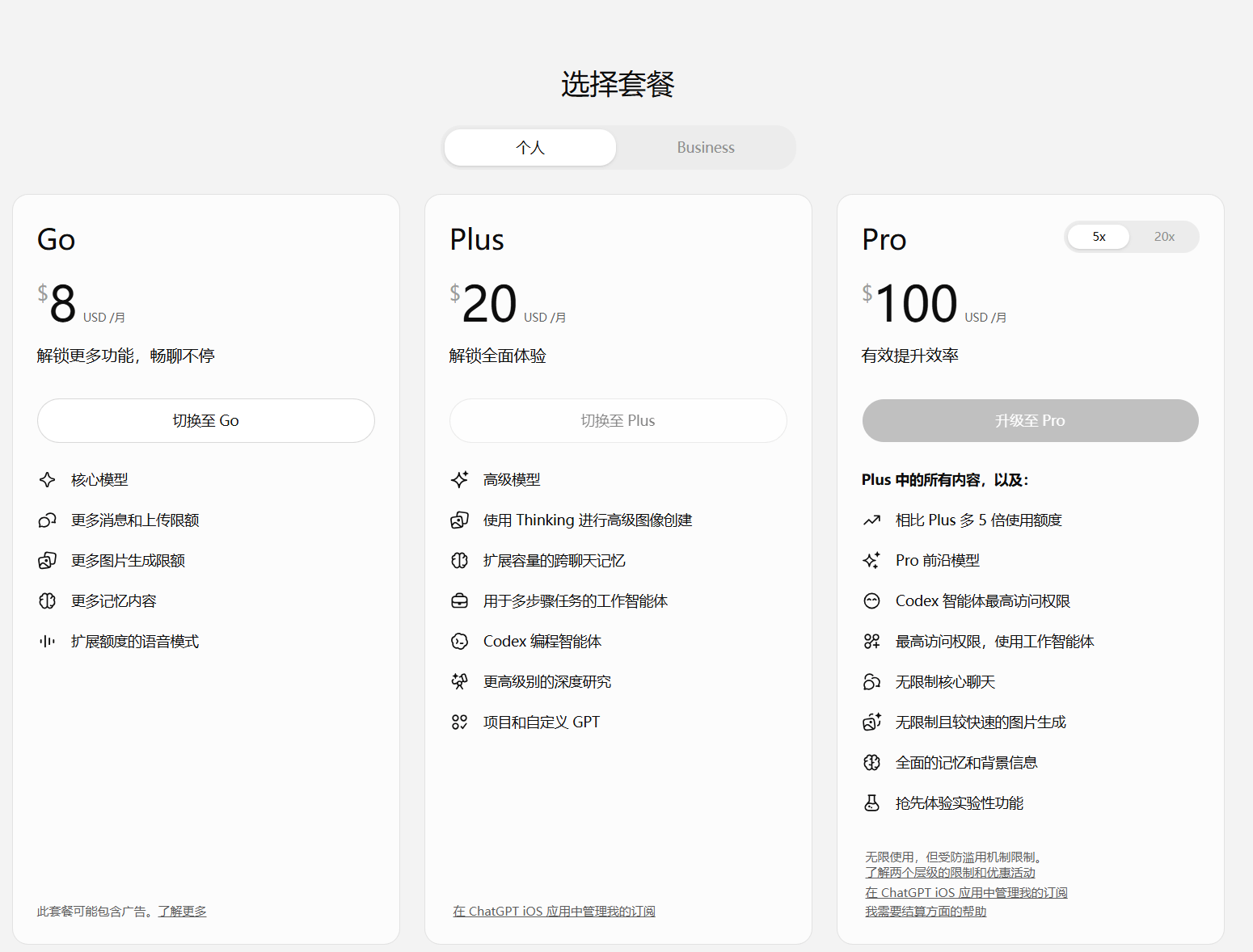Screen dimensions: 1253x952
Task: Open 我需要结算方面的帮助 link
Action: point(926,912)
